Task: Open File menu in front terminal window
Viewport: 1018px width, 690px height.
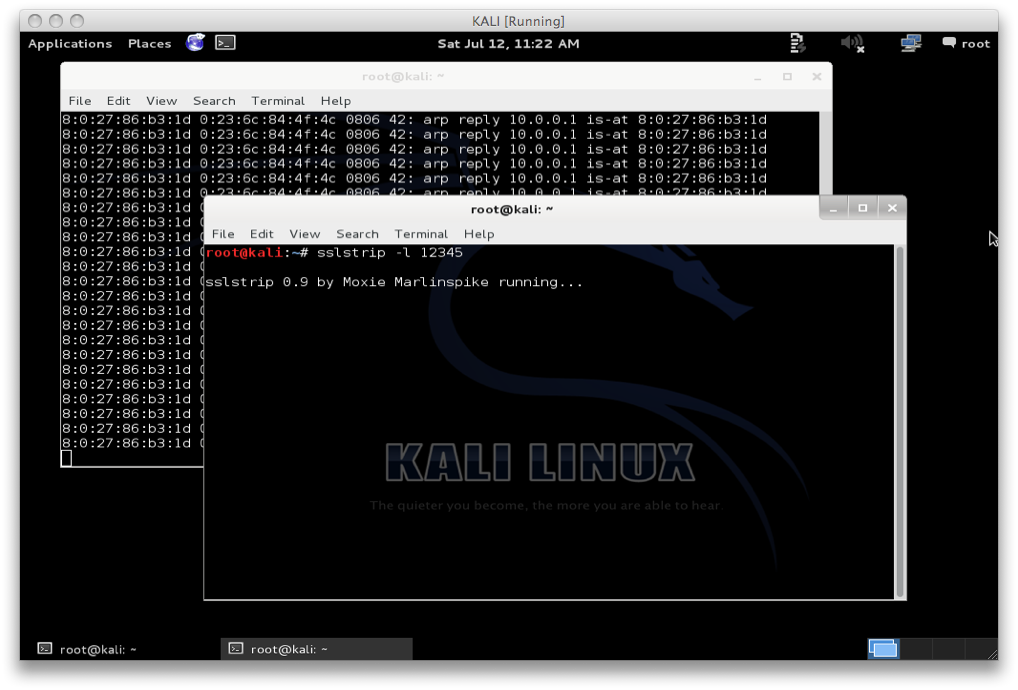Action: click(223, 234)
